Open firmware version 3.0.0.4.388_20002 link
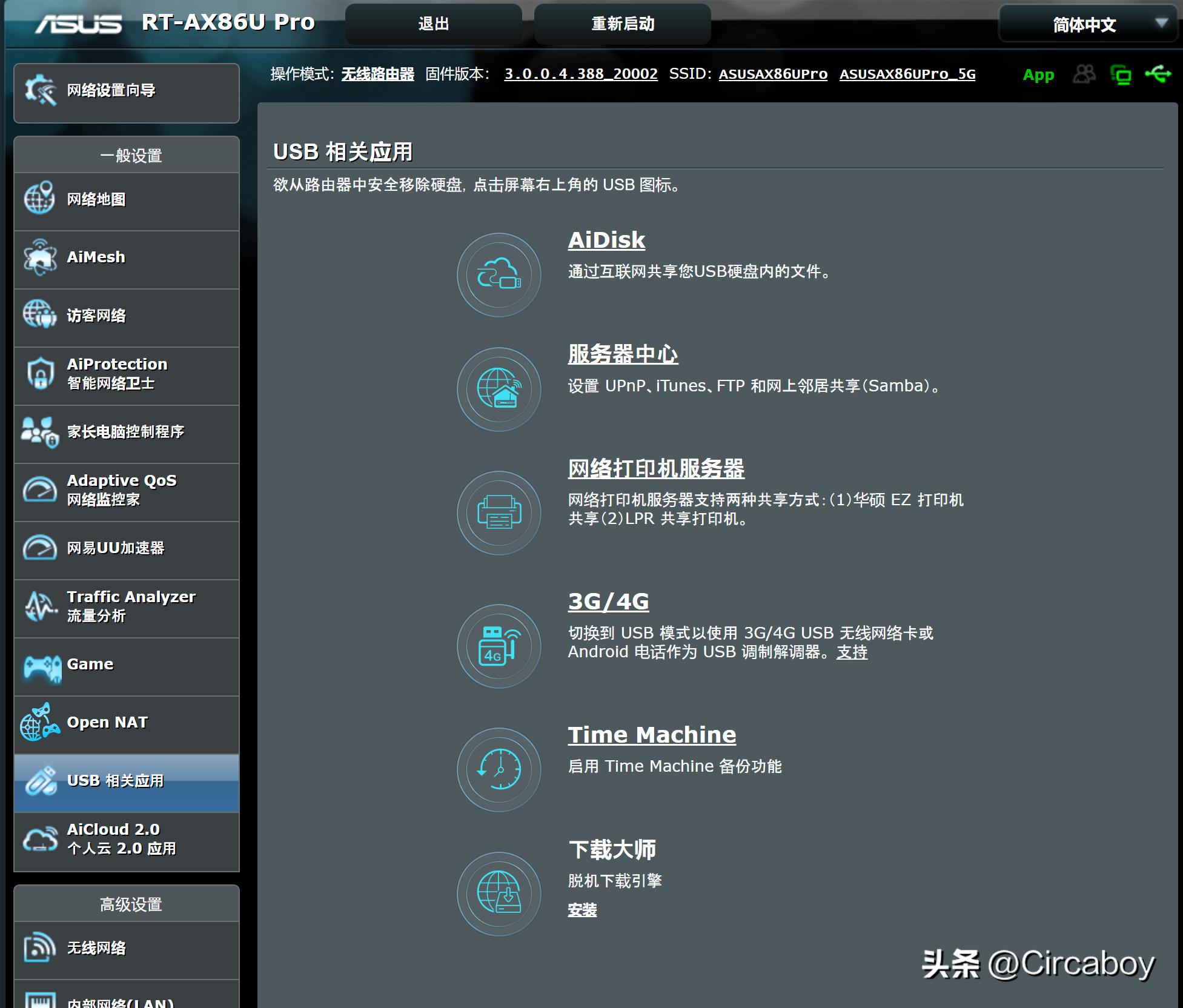Image resolution: width=1183 pixels, height=1008 pixels. click(581, 74)
